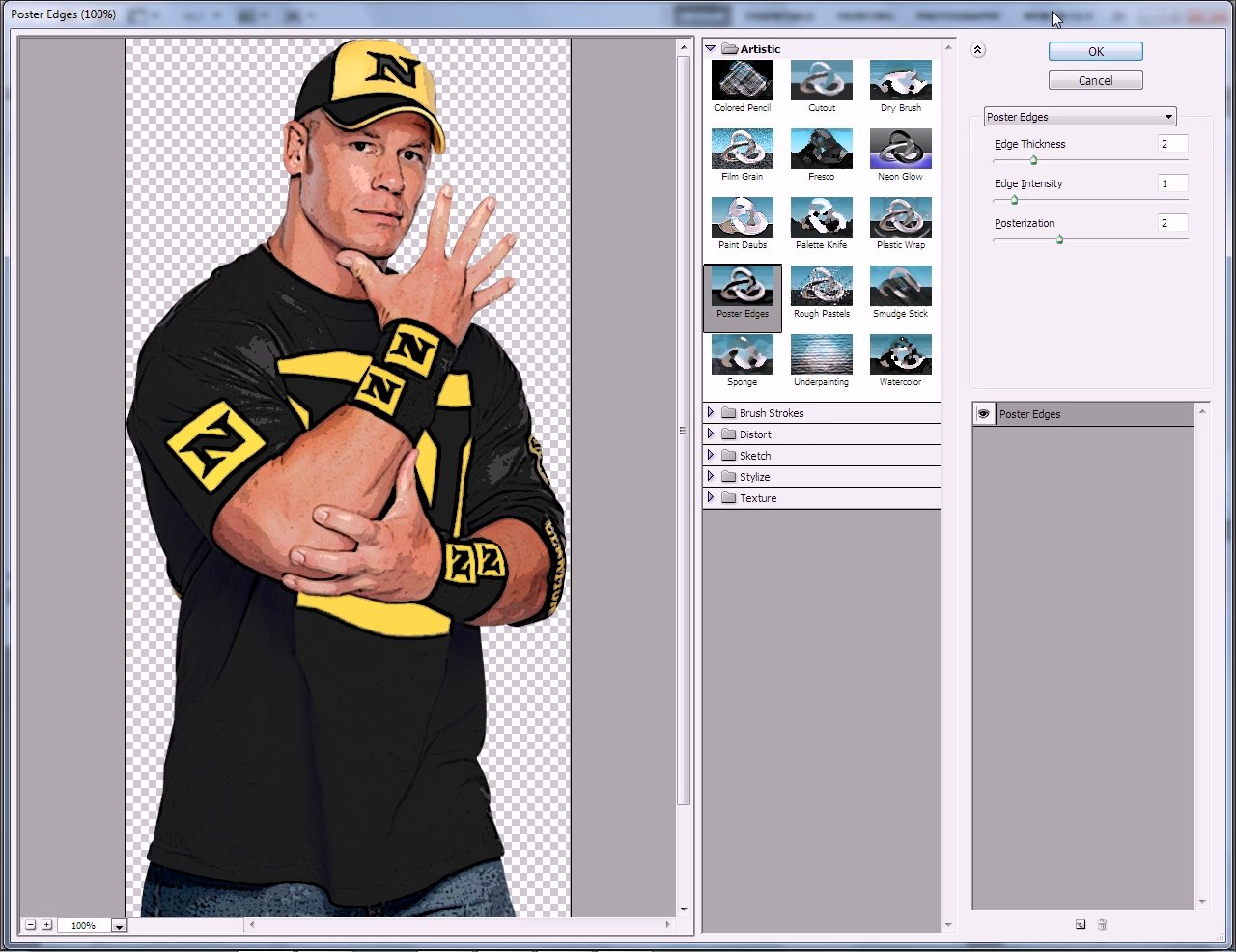
Task: Expand the Texture filter folder
Action: [711, 497]
